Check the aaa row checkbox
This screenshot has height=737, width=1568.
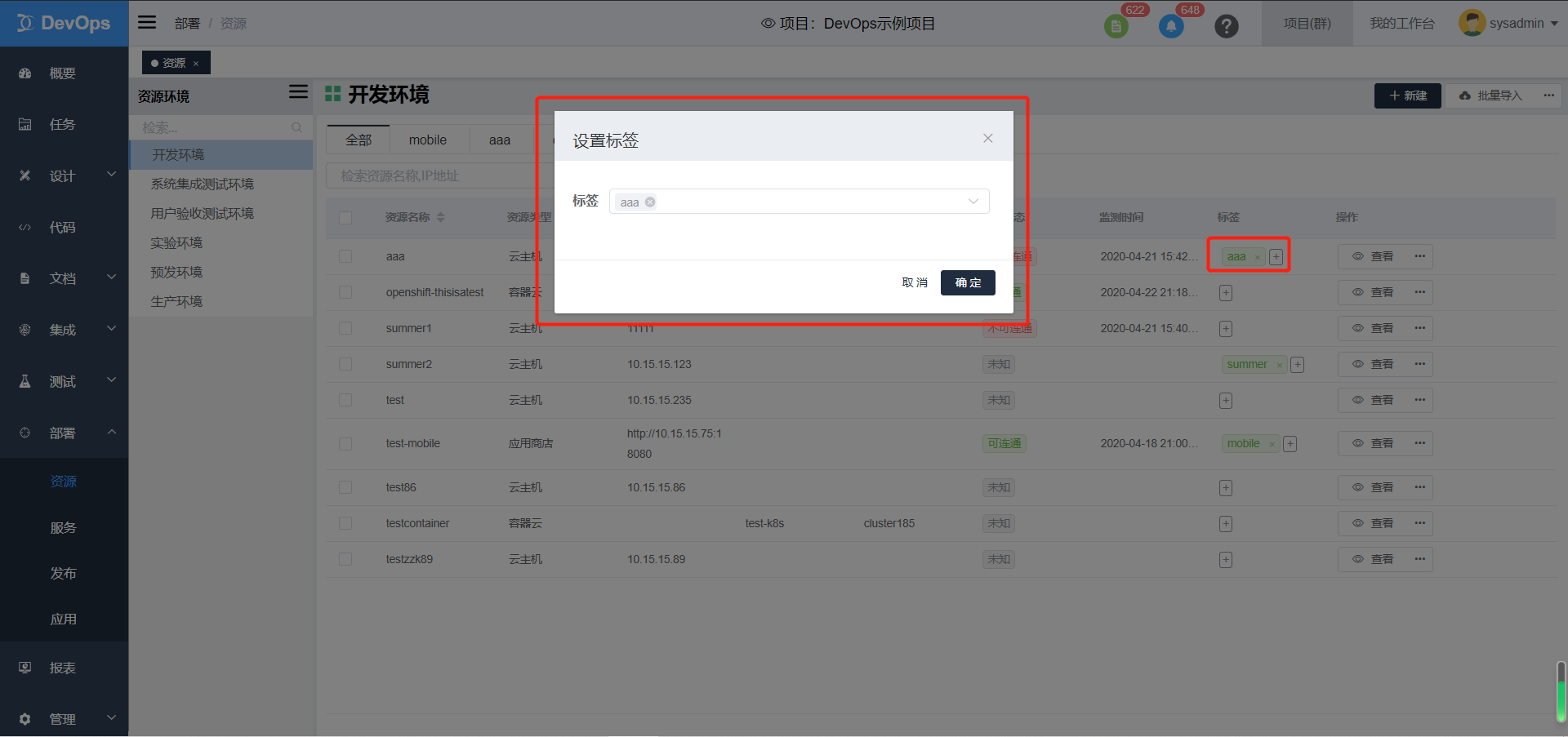(x=345, y=256)
